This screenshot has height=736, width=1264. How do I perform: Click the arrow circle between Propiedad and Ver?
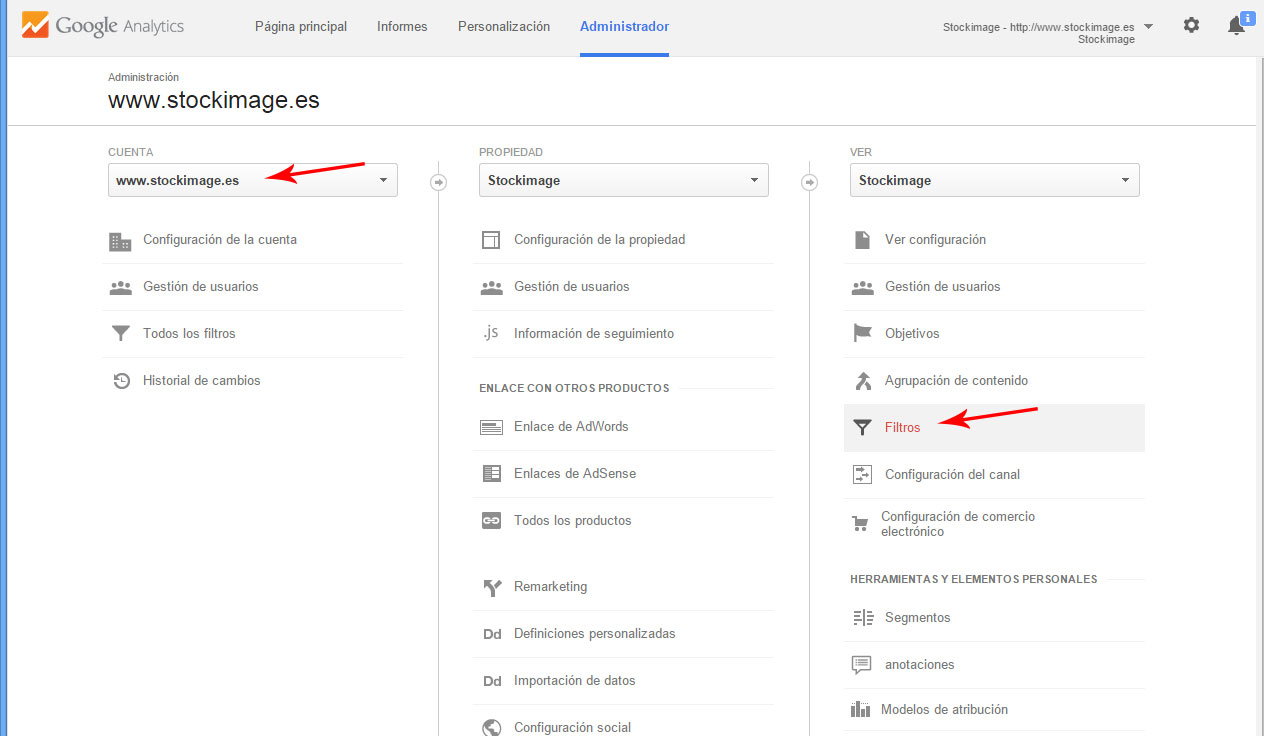tap(810, 182)
